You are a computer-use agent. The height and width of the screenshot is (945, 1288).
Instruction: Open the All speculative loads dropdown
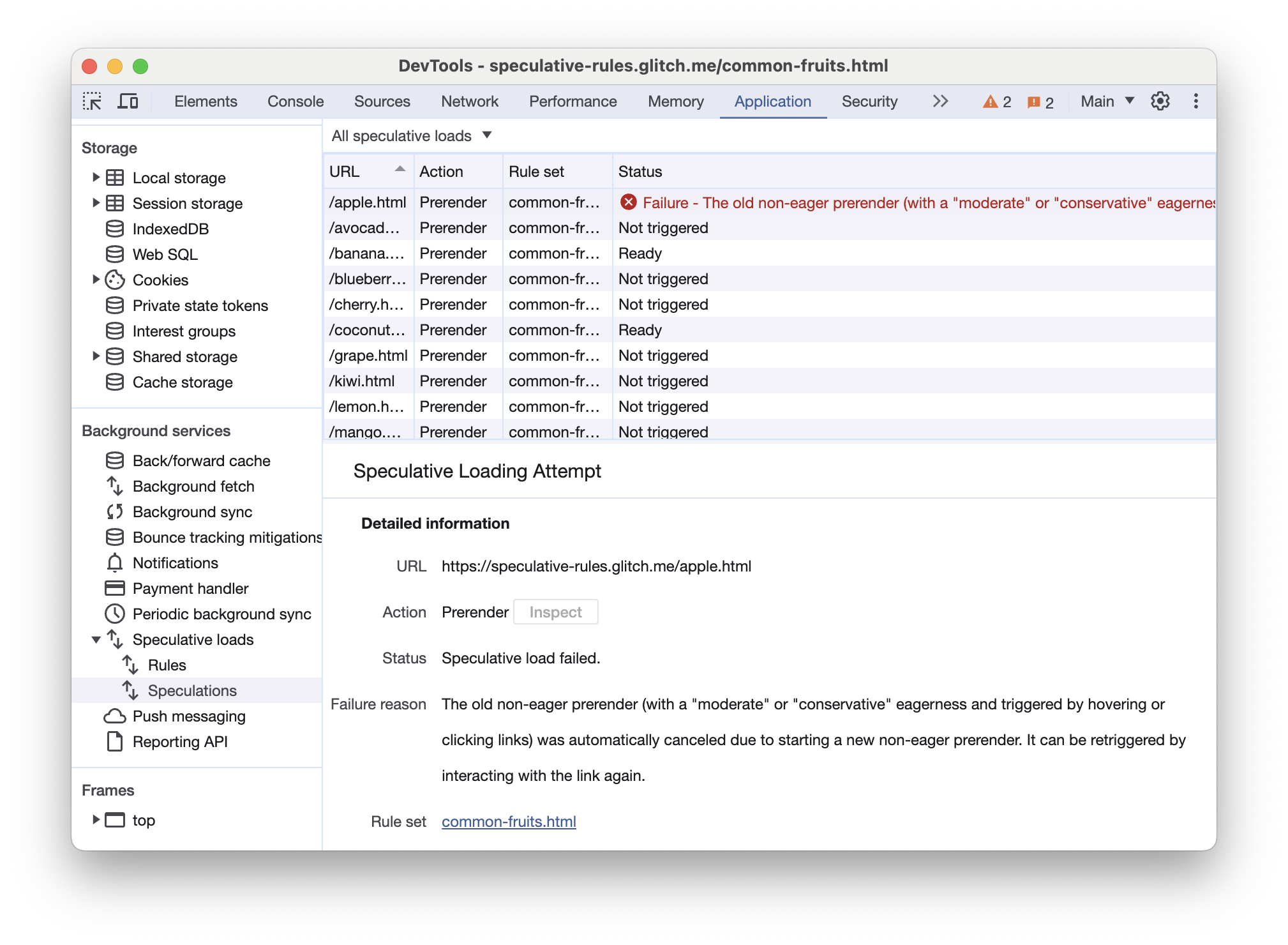pos(411,135)
